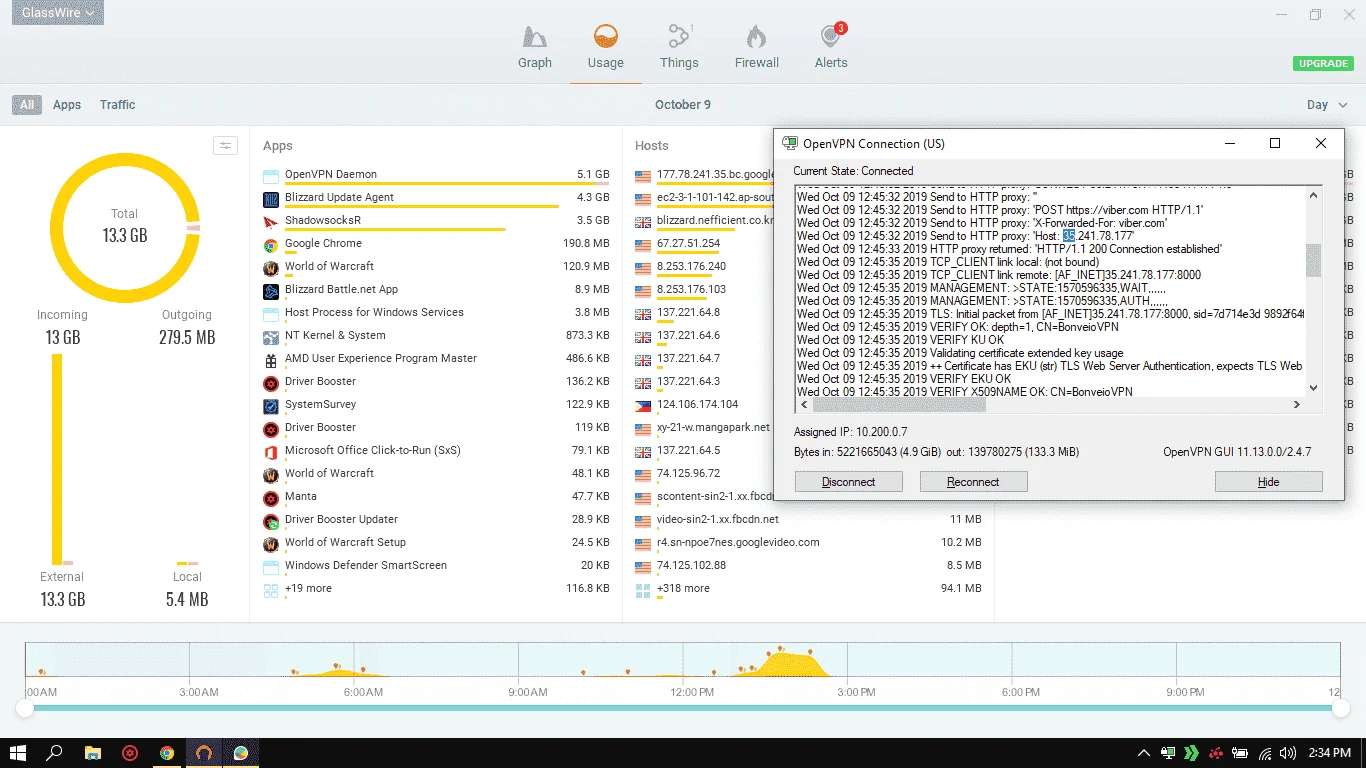Click the World of Warcraft Setup icon

(270, 543)
